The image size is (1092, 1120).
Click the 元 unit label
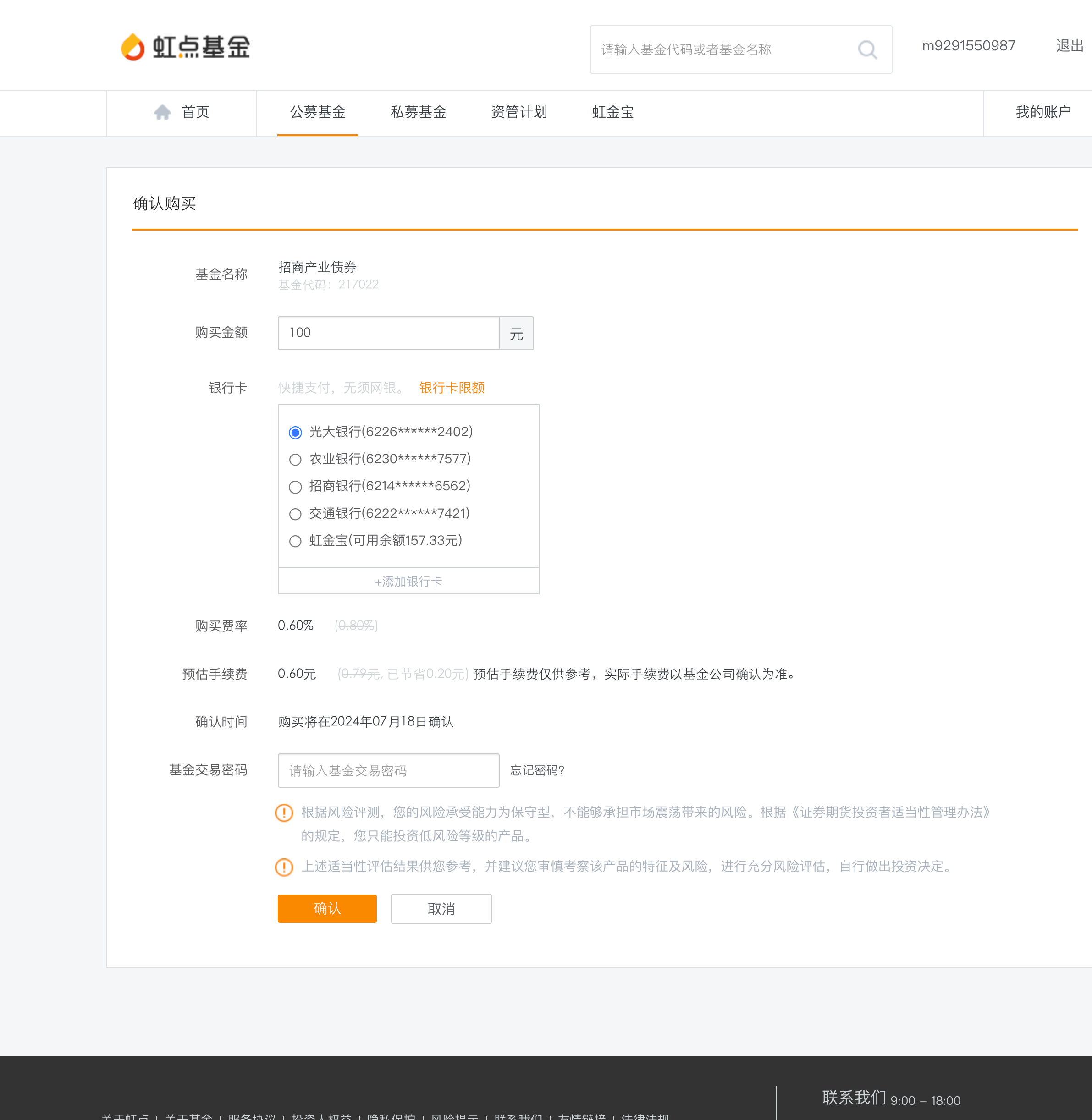[x=516, y=333]
